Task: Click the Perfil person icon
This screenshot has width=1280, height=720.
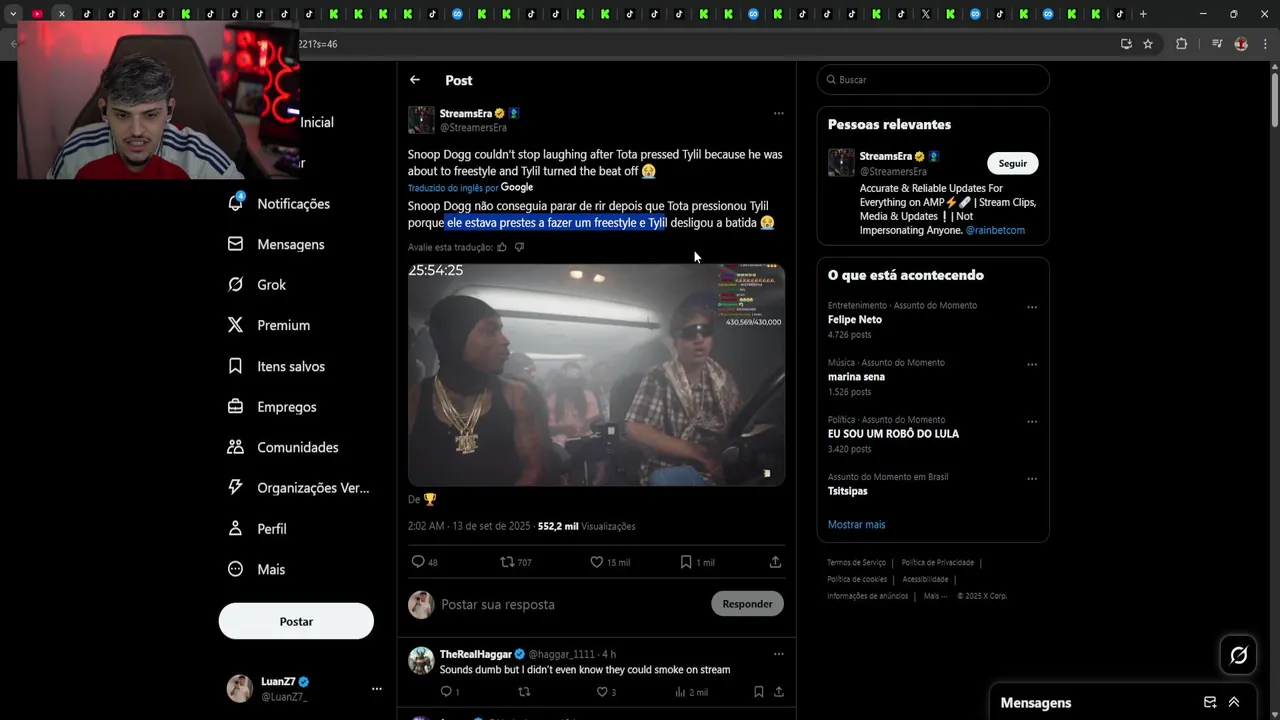Action: coord(235,528)
